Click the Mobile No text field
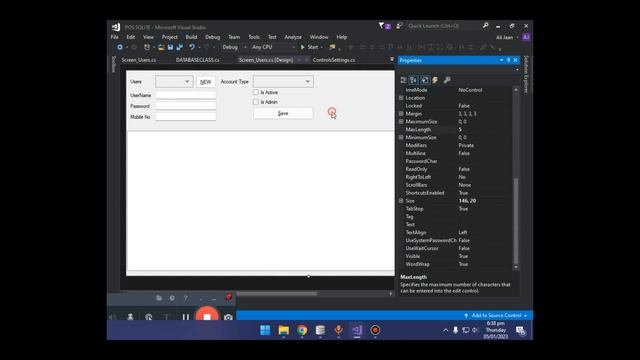 click(186, 117)
